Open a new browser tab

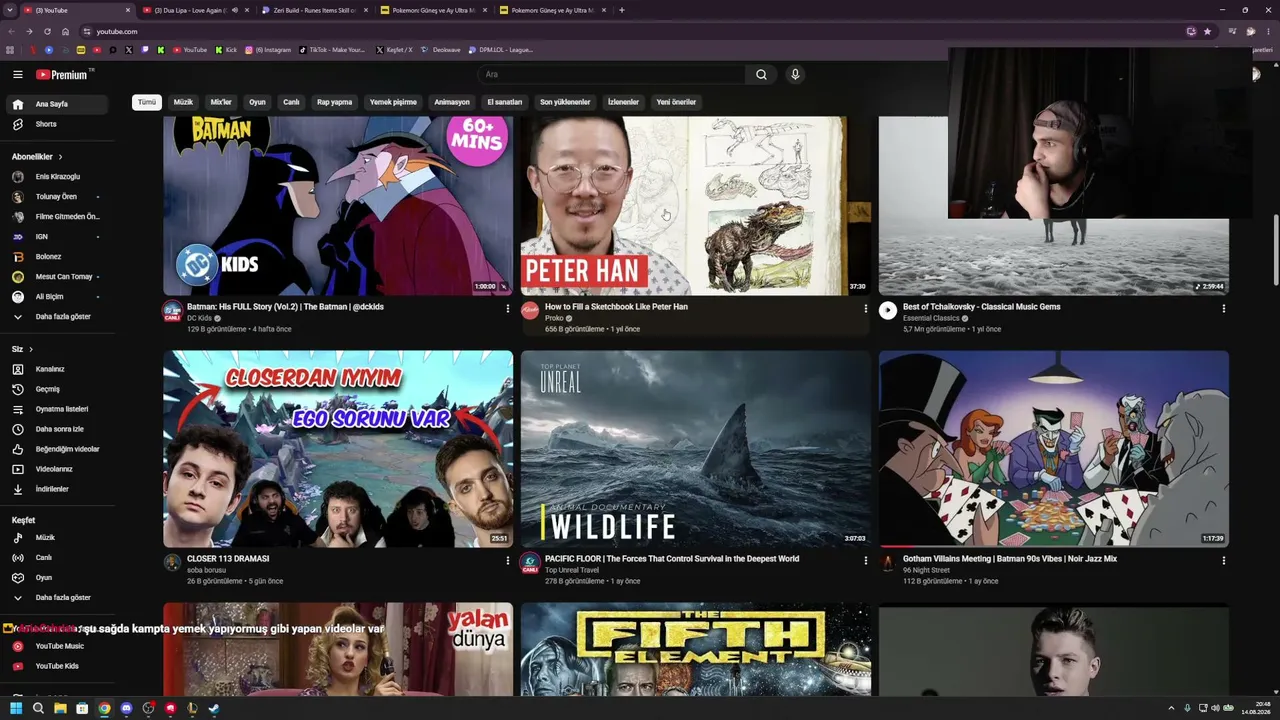pyautogui.click(x=621, y=10)
